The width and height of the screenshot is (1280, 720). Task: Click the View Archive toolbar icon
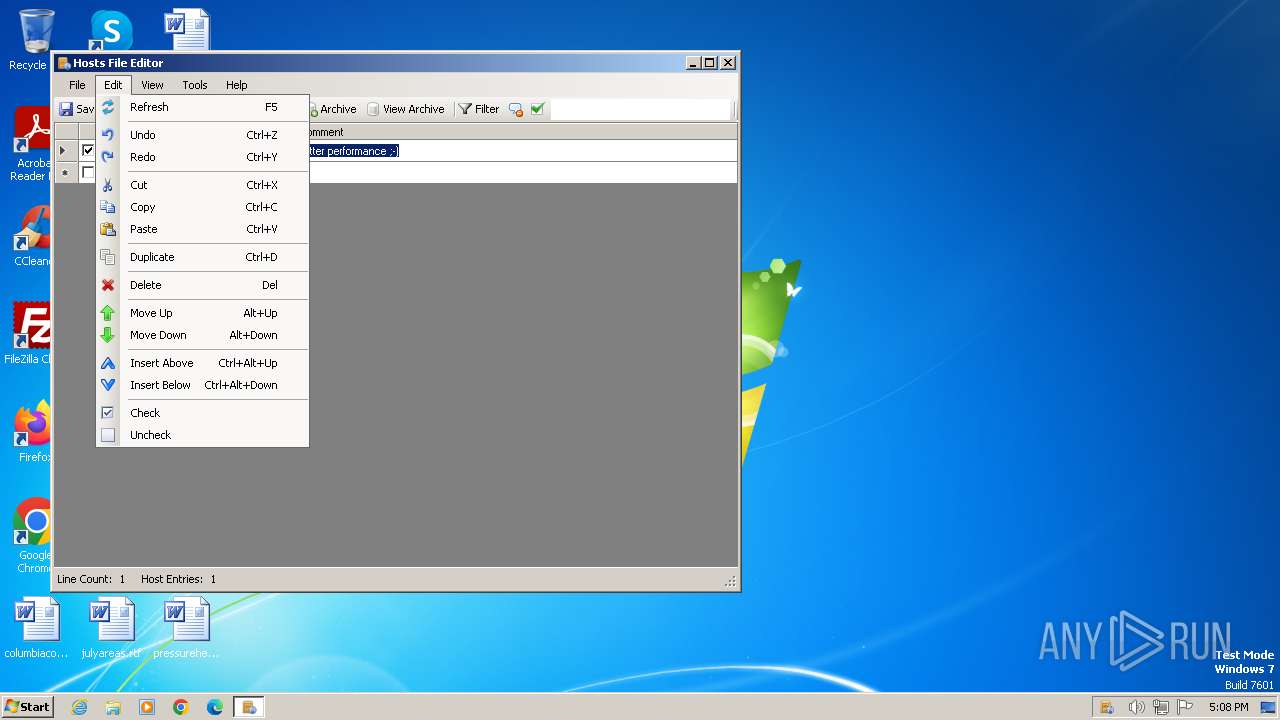(x=373, y=109)
